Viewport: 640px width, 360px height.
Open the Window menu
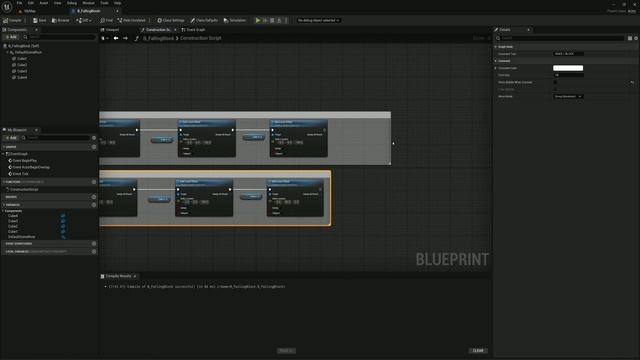click(88, 3)
